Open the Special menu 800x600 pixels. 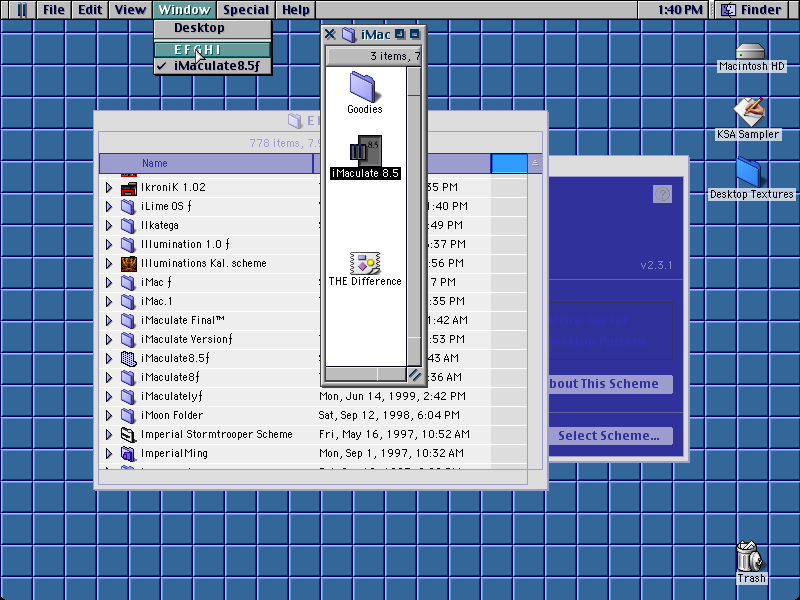tap(246, 10)
